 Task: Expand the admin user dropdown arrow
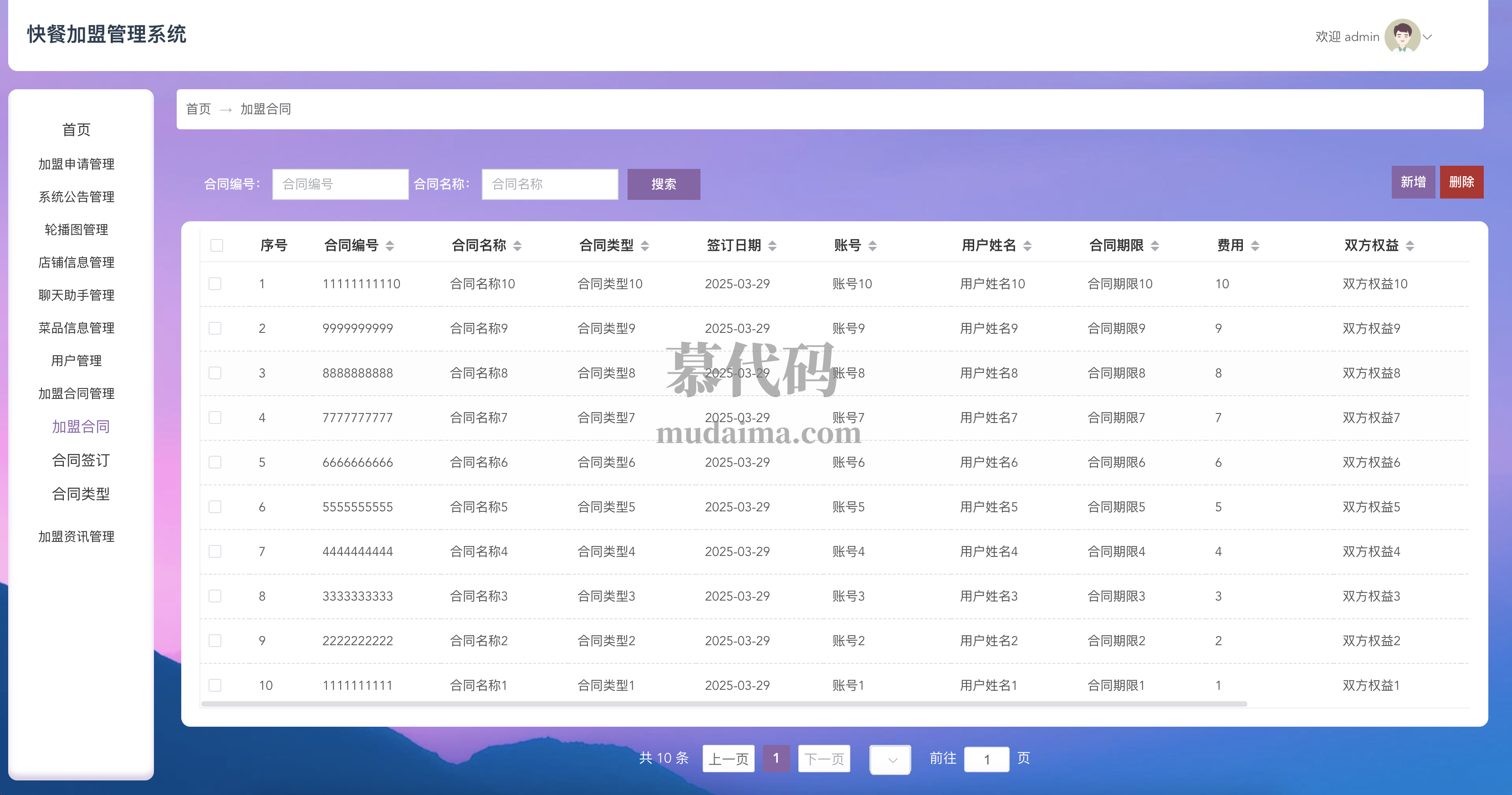[x=1427, y=37]
